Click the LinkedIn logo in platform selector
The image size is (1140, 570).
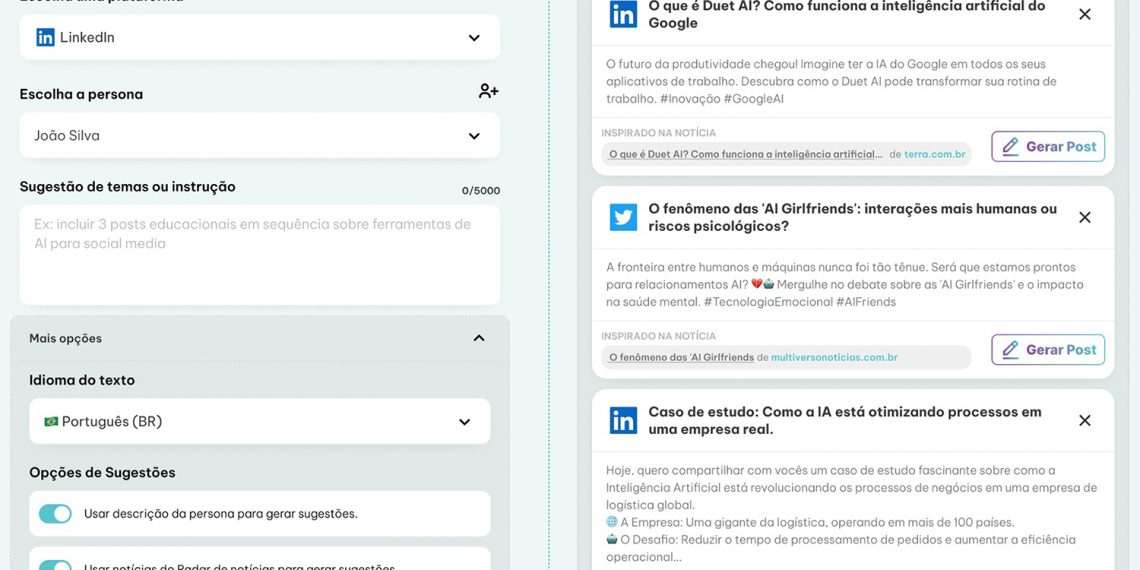coord(45,37)
